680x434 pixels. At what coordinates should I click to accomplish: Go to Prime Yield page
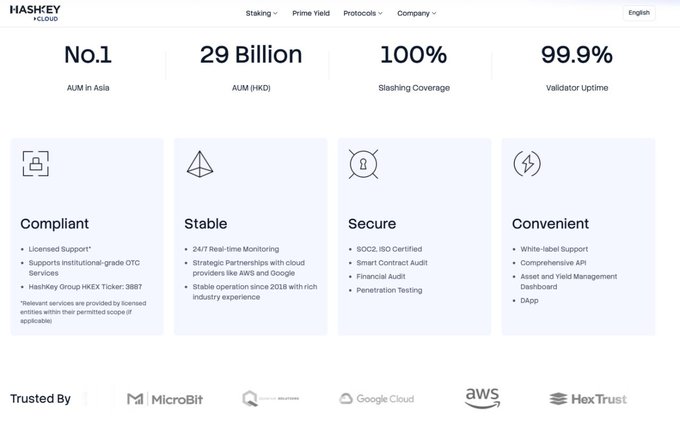311,13
